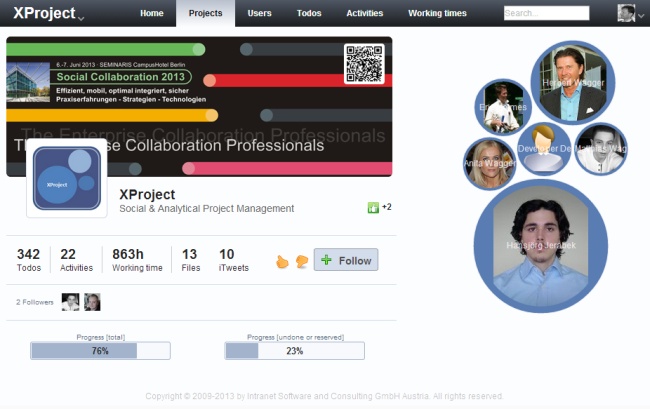
Task: Click the building photo on the banner
Action: [28, 82]
